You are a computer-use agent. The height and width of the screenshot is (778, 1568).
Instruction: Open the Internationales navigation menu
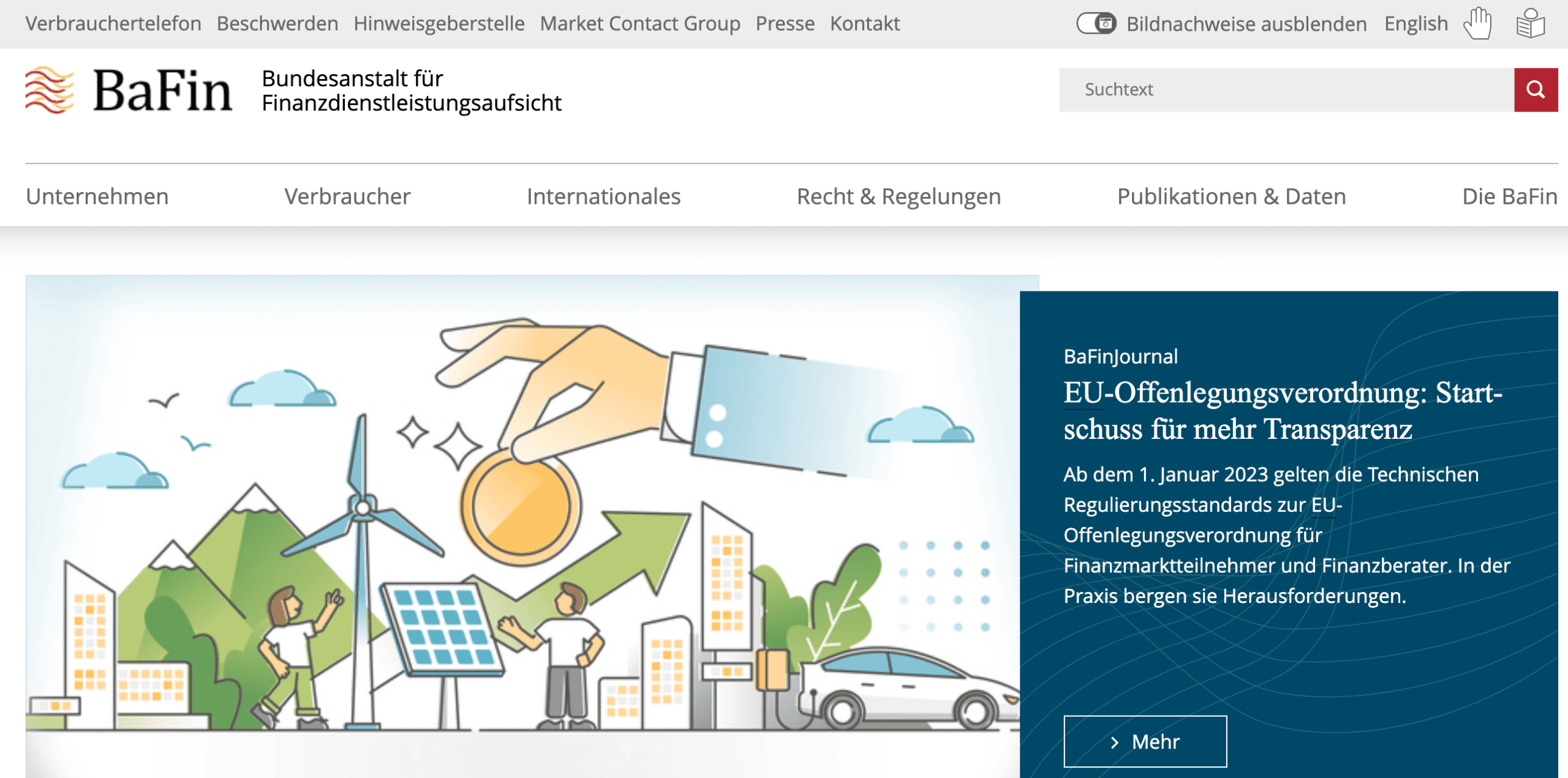[x=604, y=196]
